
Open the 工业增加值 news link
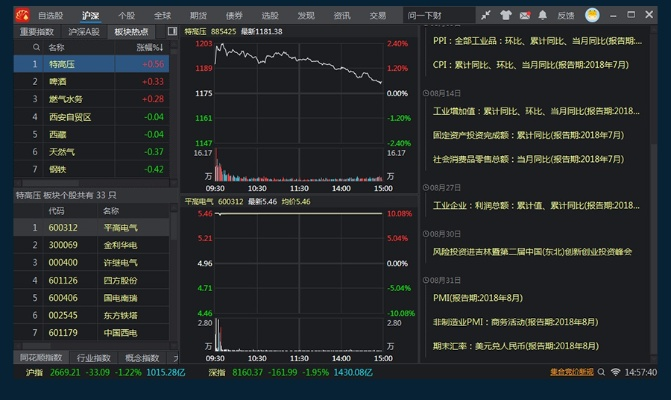536,111
